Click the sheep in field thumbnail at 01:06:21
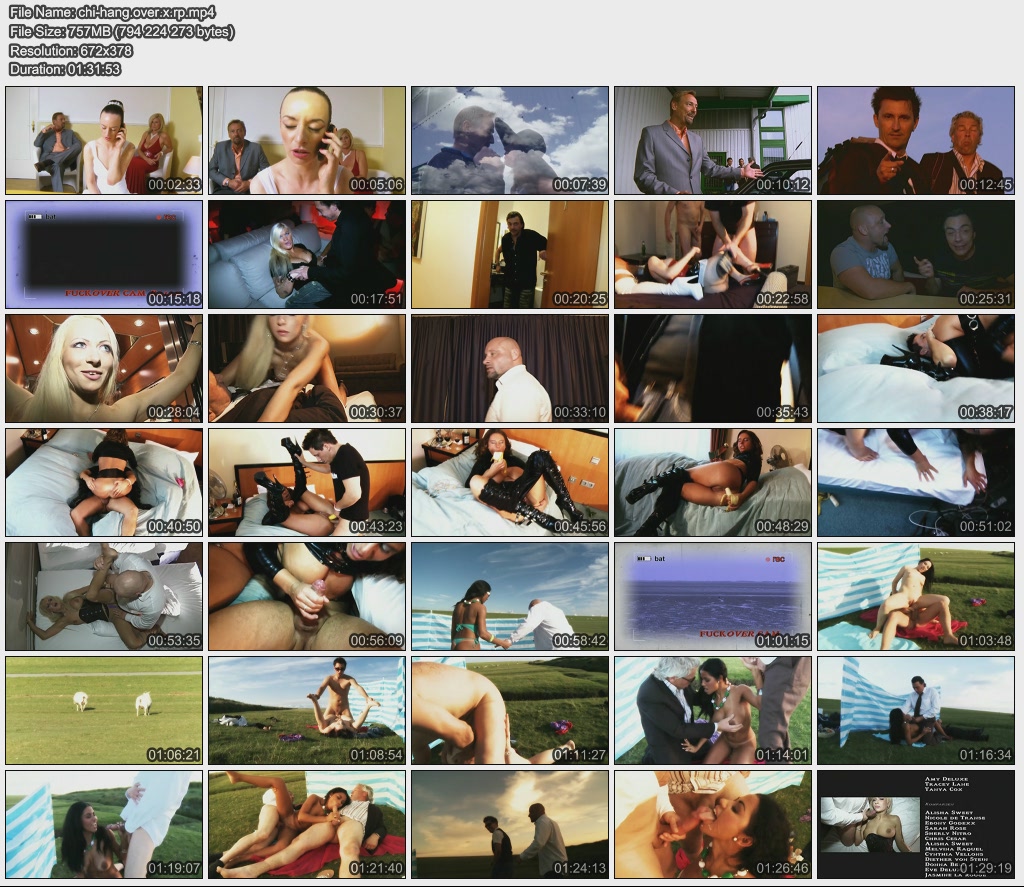The height and width of the screenshot is (887, 1024). coord(104,710)
